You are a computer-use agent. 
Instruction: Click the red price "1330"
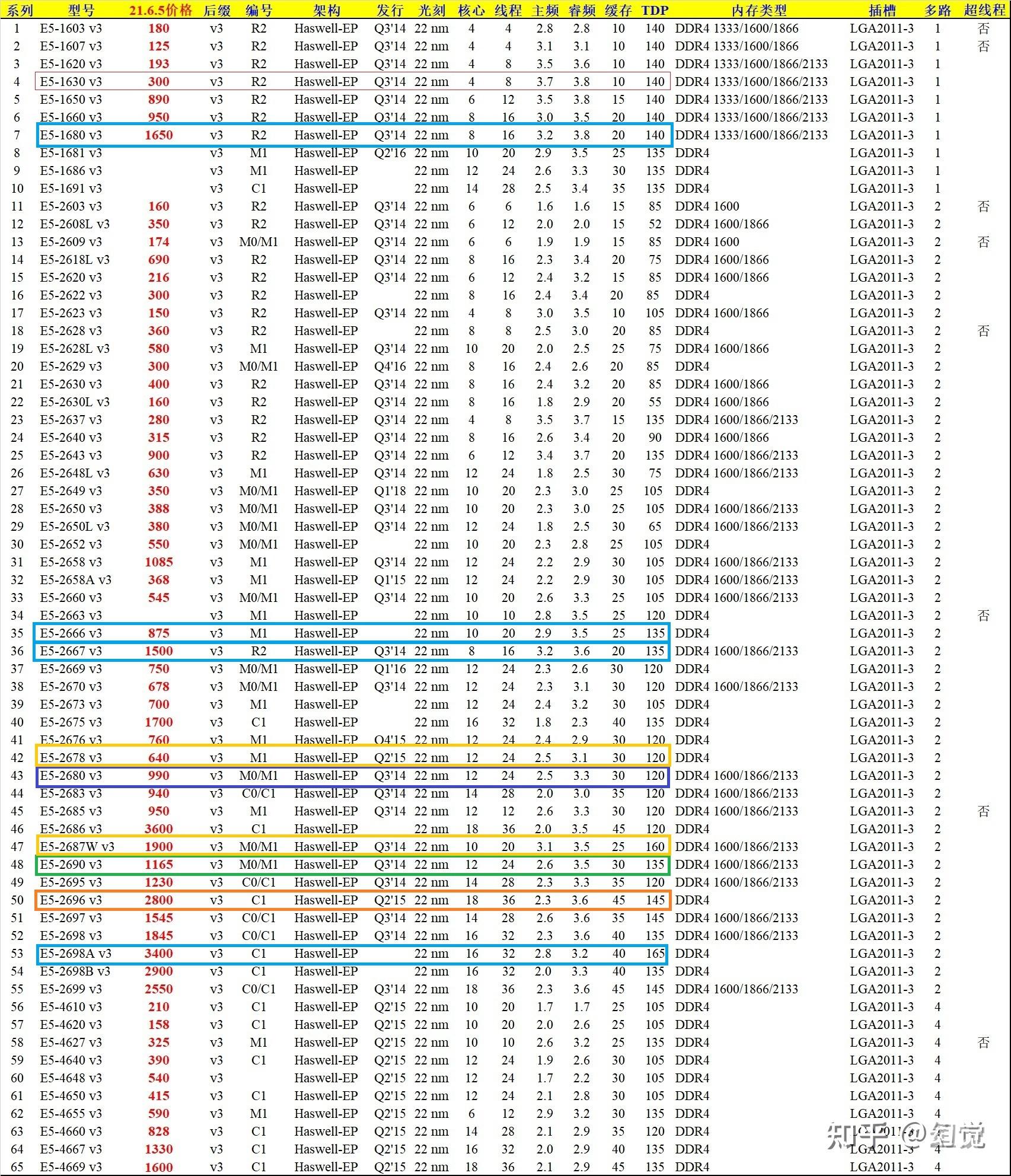159,1149
